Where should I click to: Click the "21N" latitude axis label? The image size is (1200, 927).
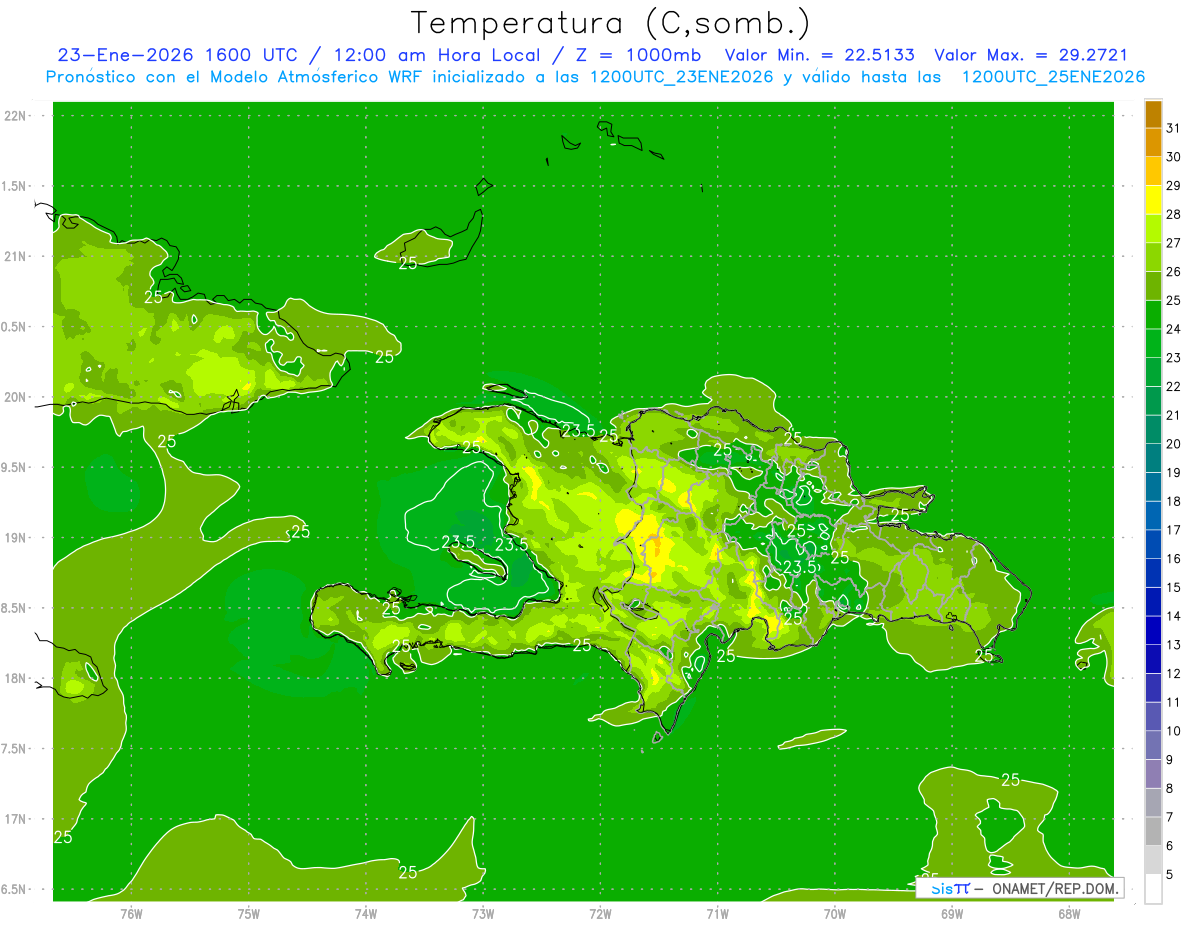click(14, 257)
